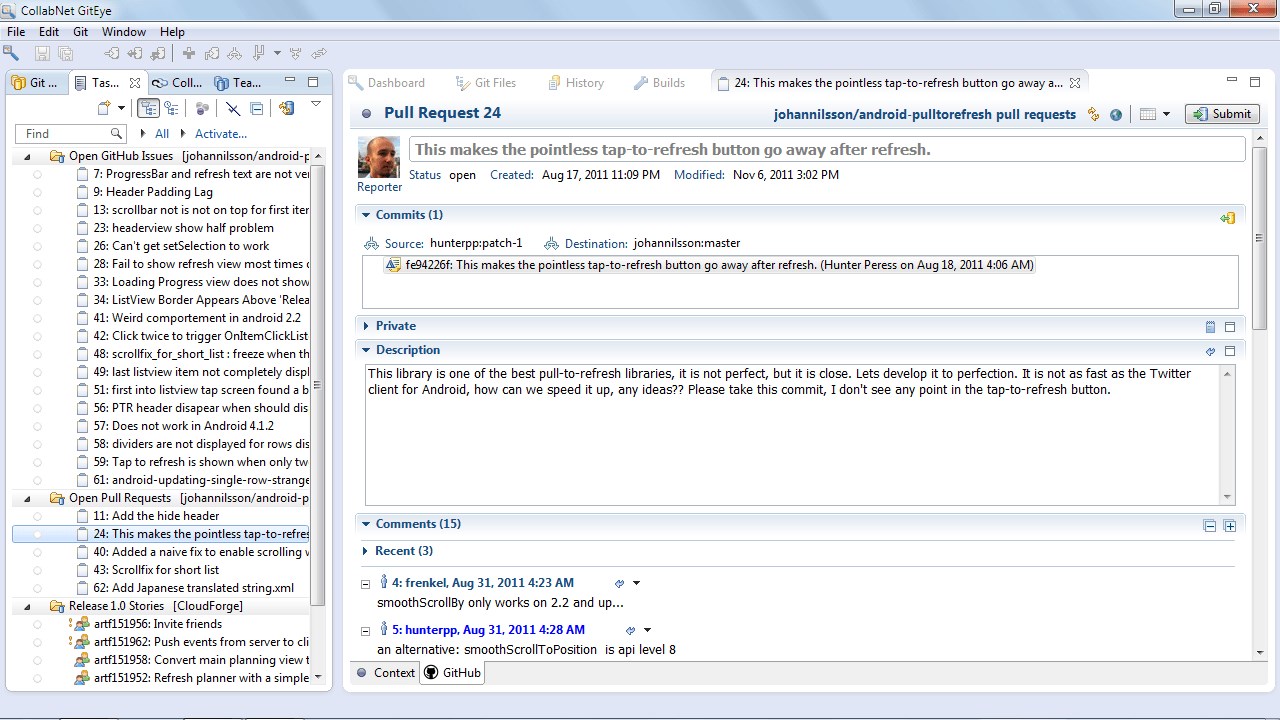Open the Builds tab

tap(659, 83)
